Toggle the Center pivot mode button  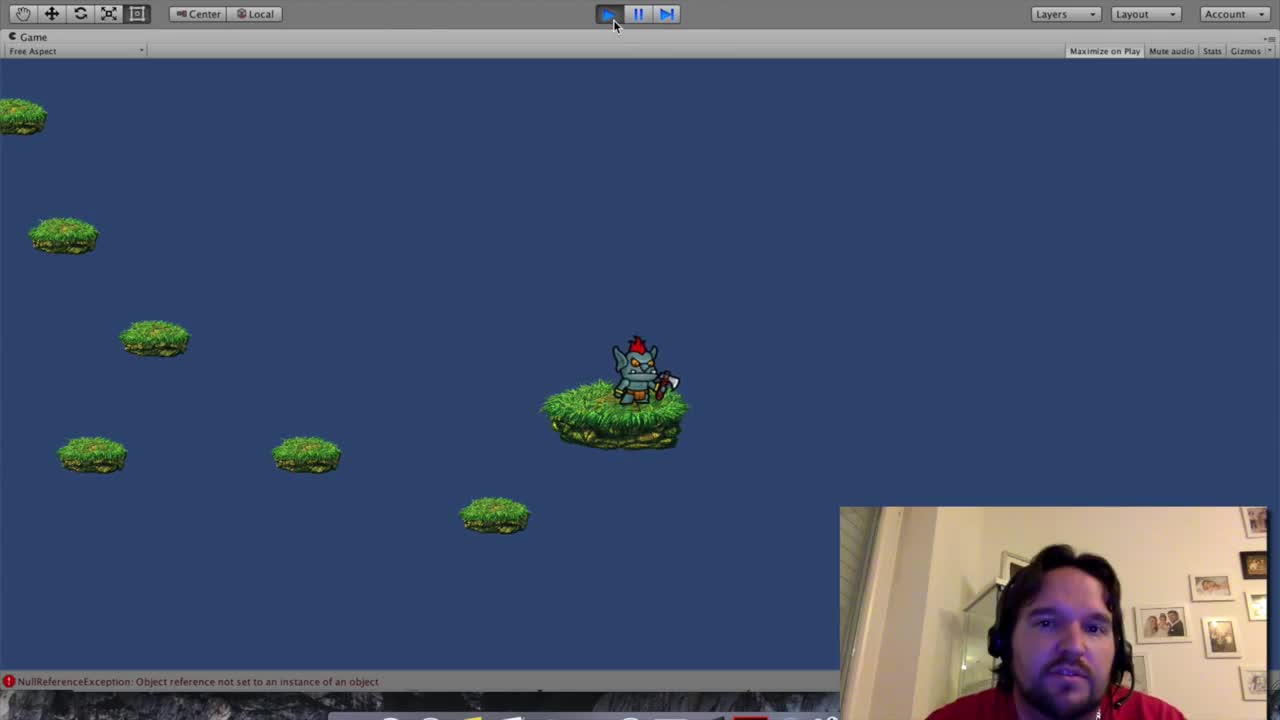pyautogui.click(x=198, y=14)
